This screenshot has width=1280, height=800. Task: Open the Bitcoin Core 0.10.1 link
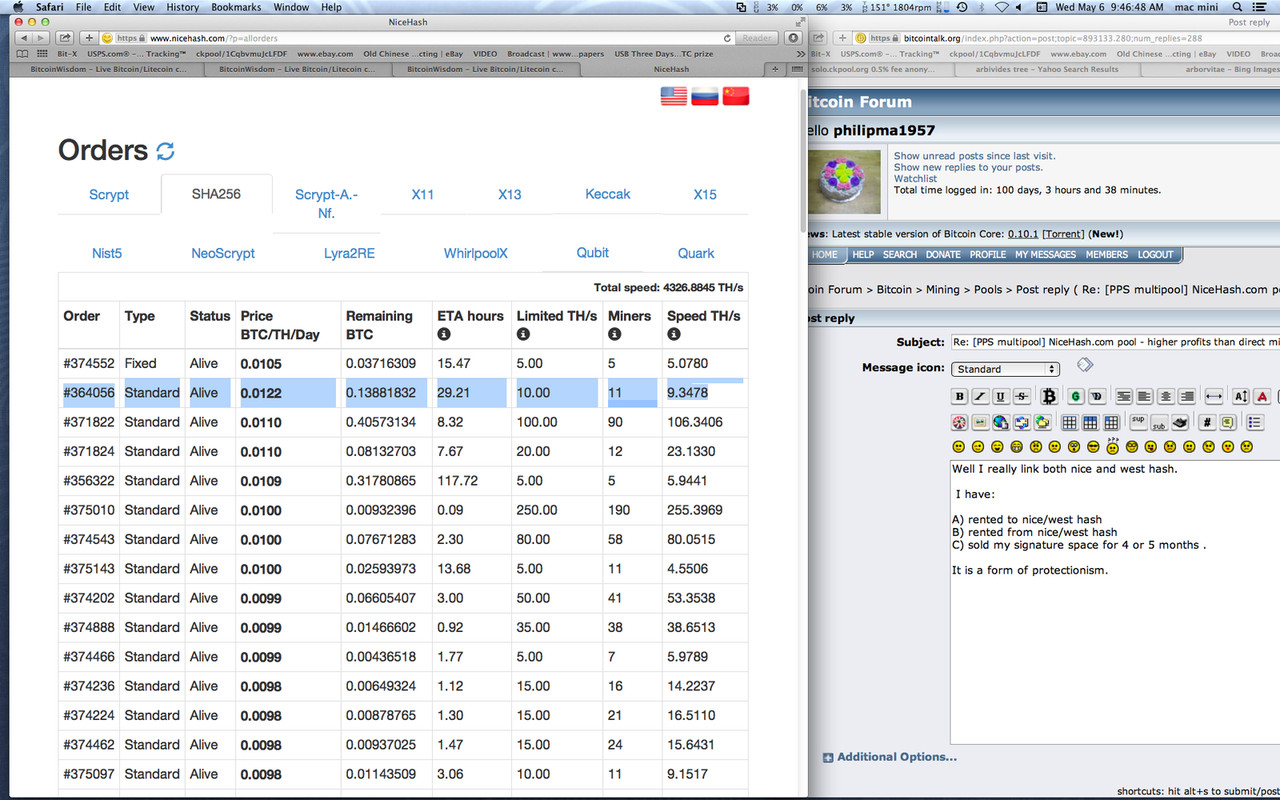click(1023, 233)
